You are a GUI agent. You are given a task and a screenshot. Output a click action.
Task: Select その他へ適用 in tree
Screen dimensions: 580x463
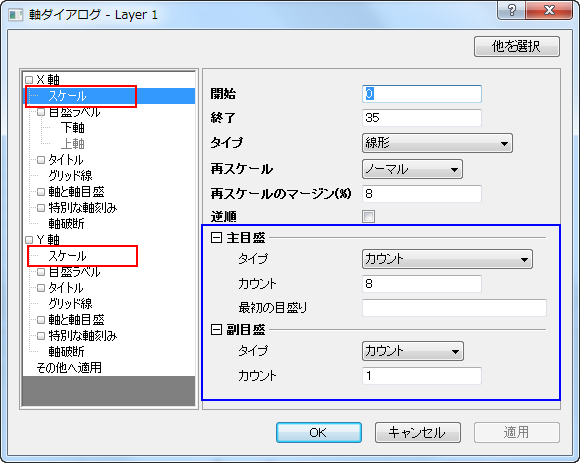tap(69, 368)
